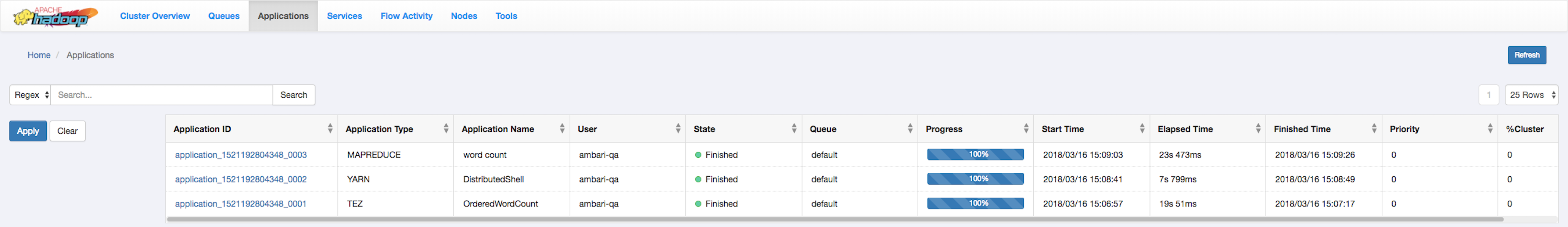Sort by Application Type column arrows

point(446,129)
